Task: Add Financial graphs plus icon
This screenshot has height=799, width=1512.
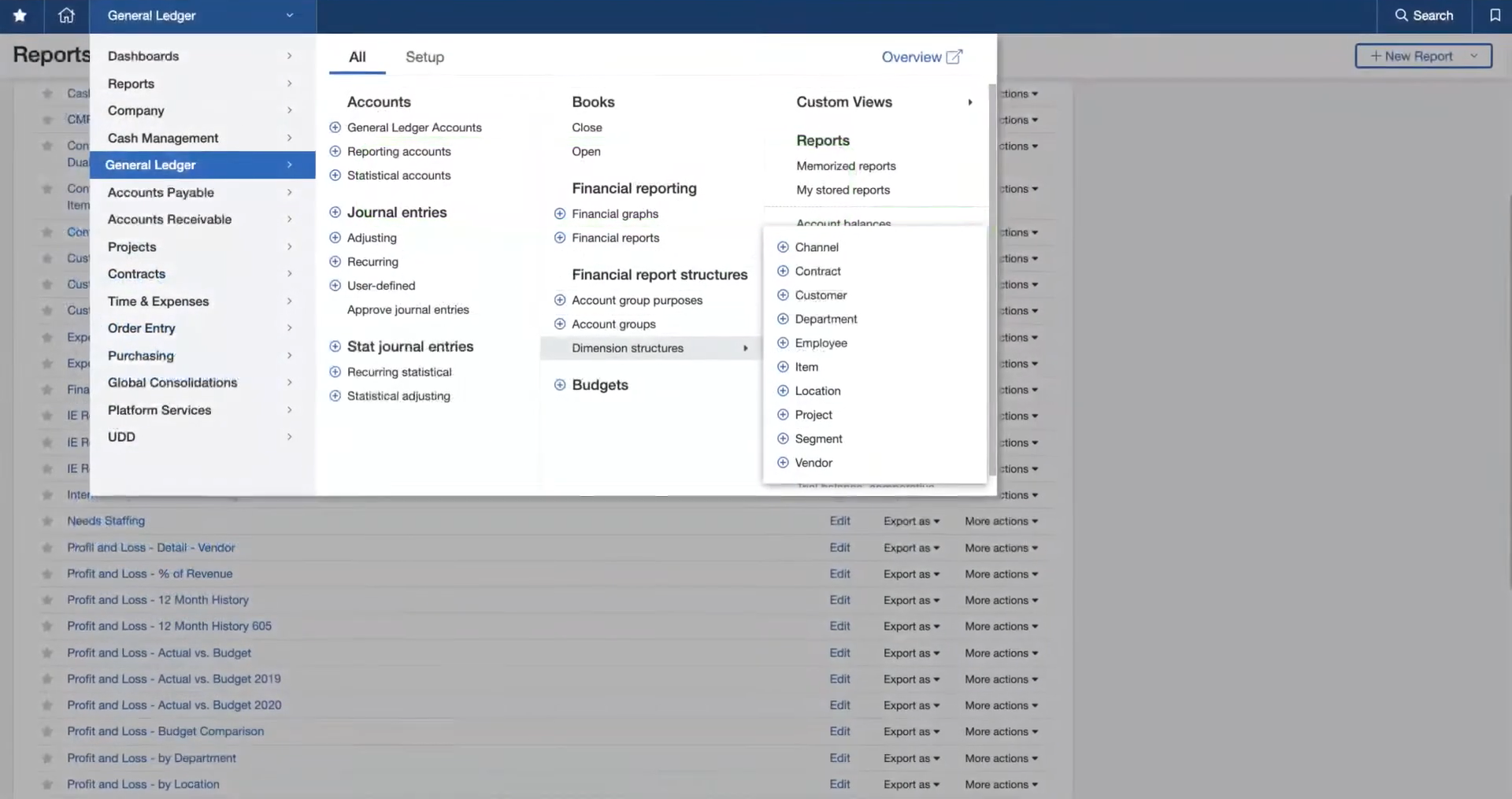Action: pyautogui.click(x=560, y=213)
